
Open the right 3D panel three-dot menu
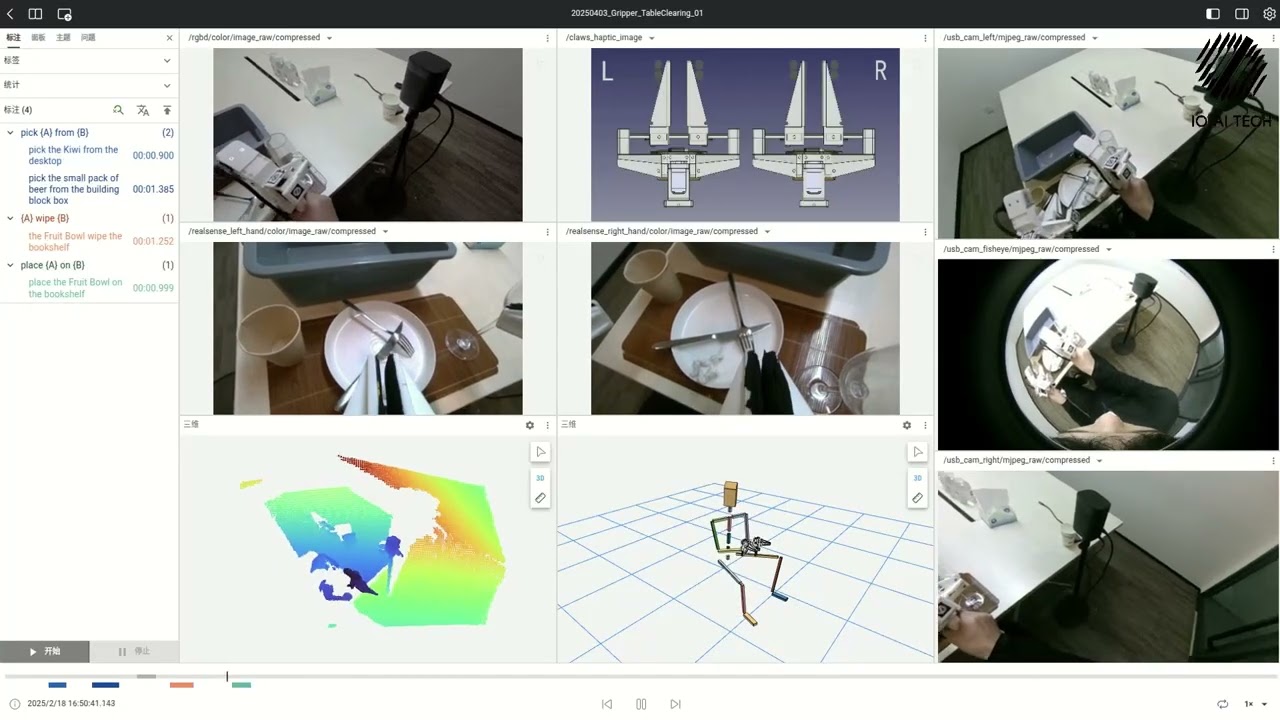click(x=925, y=425)
